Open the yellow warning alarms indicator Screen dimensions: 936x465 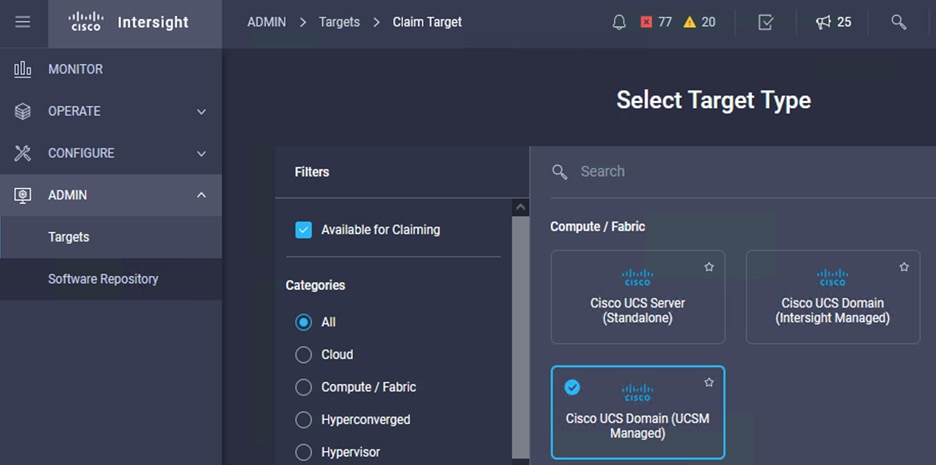click(x=700, y=22)
